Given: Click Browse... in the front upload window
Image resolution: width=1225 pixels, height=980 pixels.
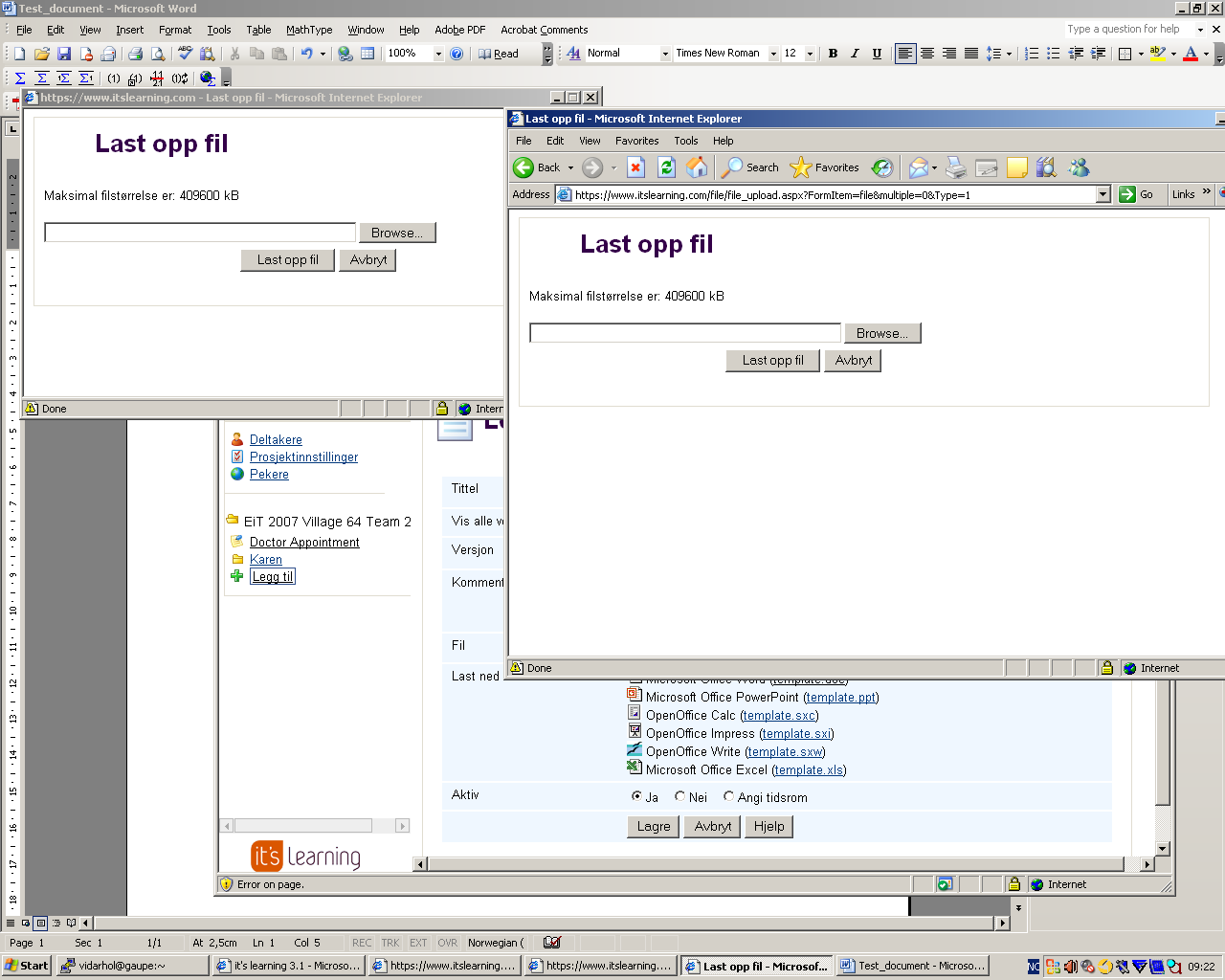Looking at the screenshot, I should click(882, 333).
